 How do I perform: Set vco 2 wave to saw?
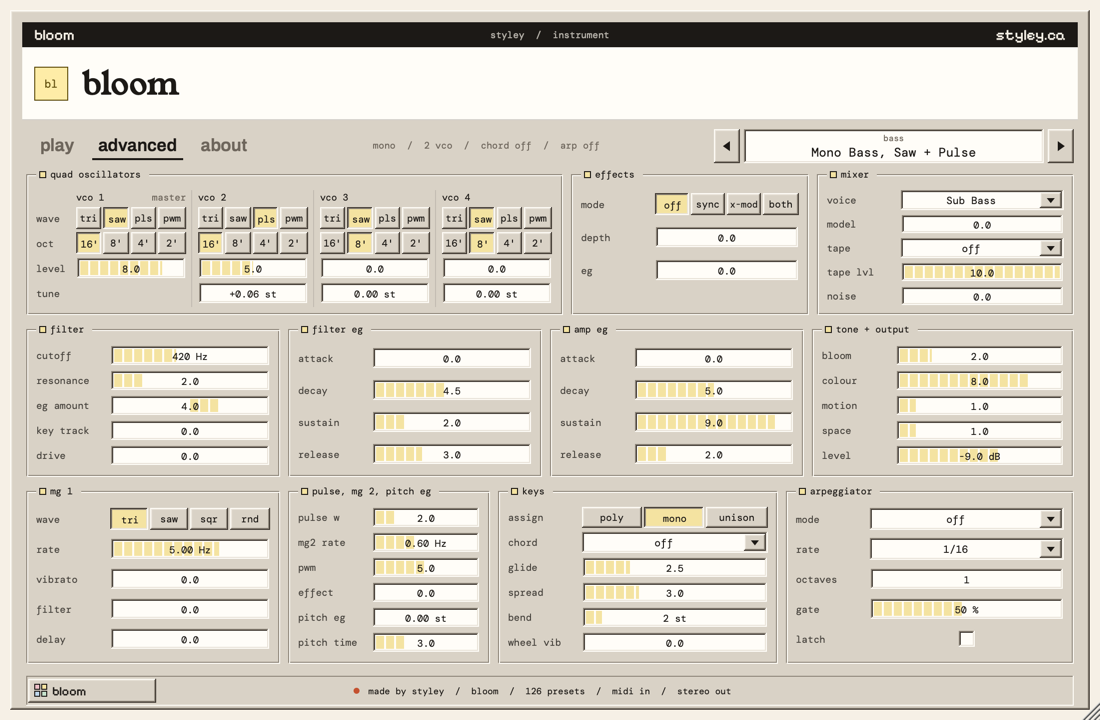click(239, 219)
